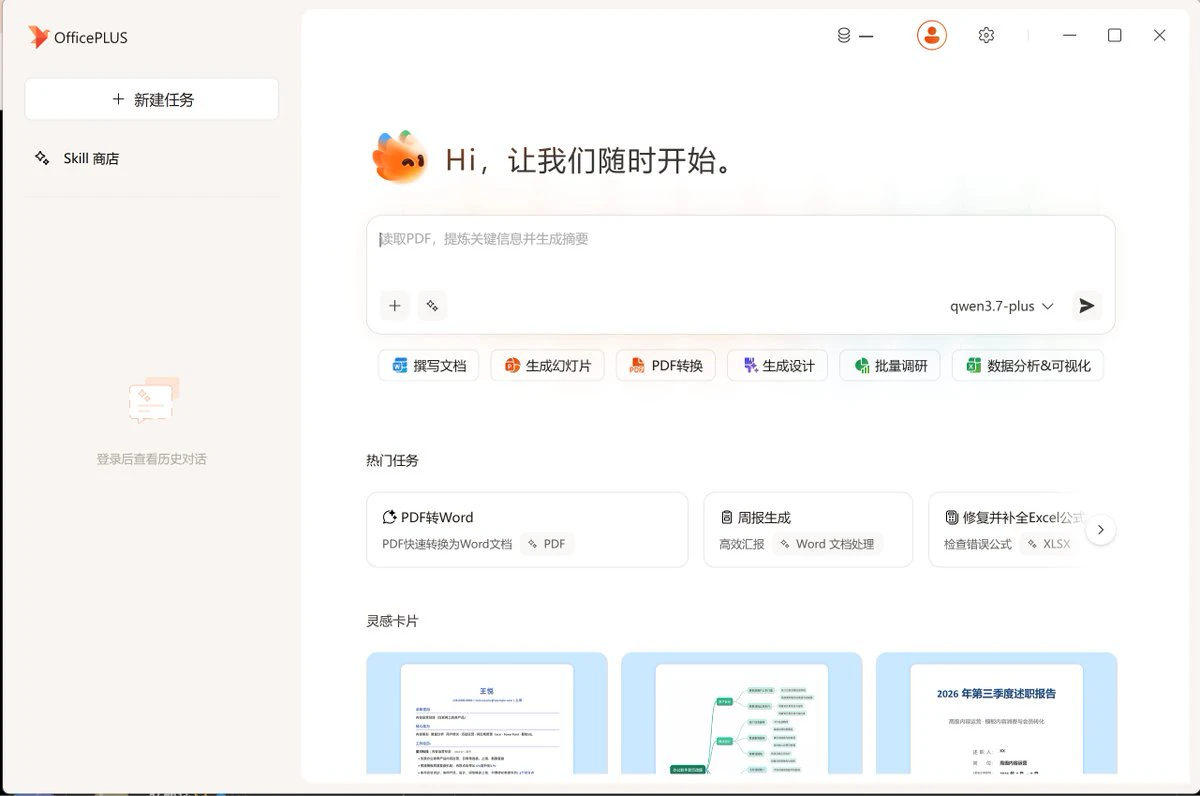Screen dimensions: 1200x796
Task: Click the XLSX tag on Excel card
Action: [1048, 544]
